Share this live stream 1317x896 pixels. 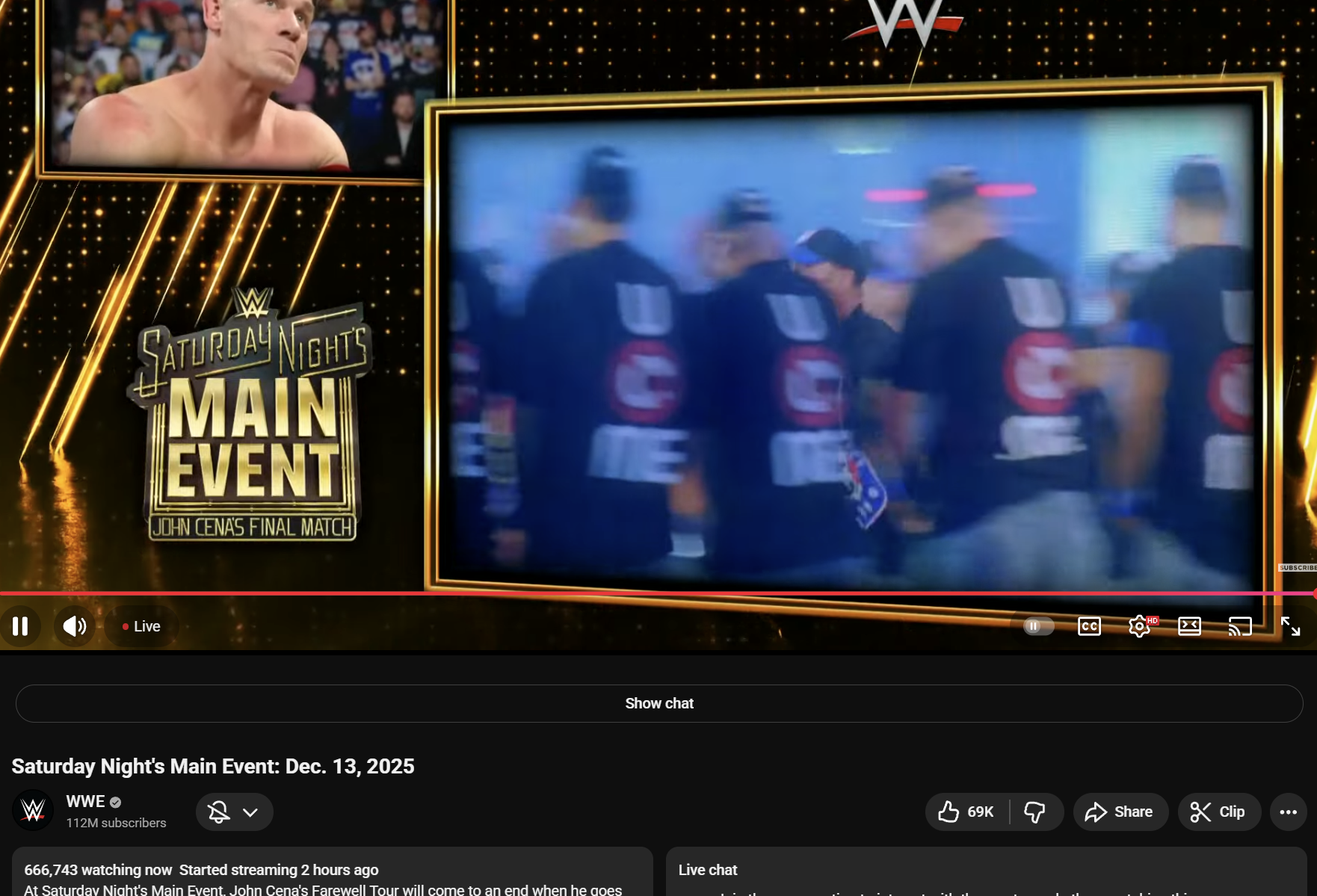[1120, 812]
